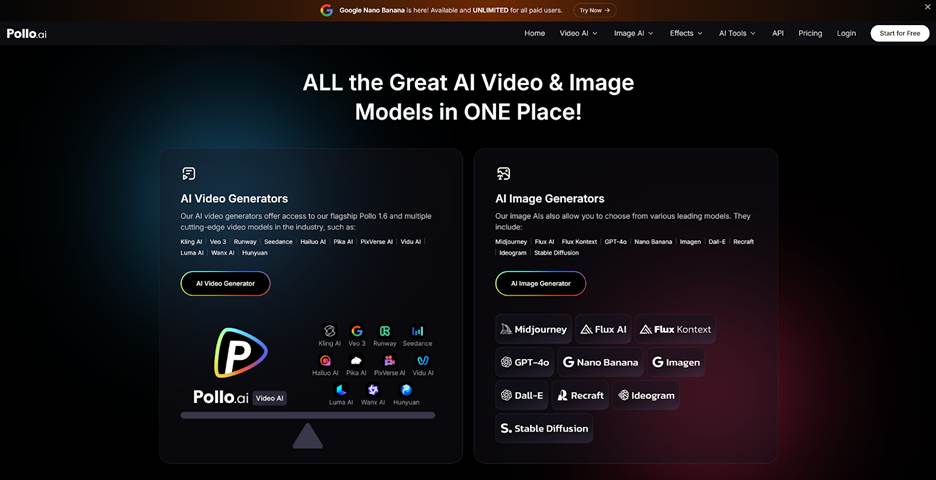Select the Imagen model chip
Image resolution: width=936 pixels, height=480 pixels.
point(676,362)
